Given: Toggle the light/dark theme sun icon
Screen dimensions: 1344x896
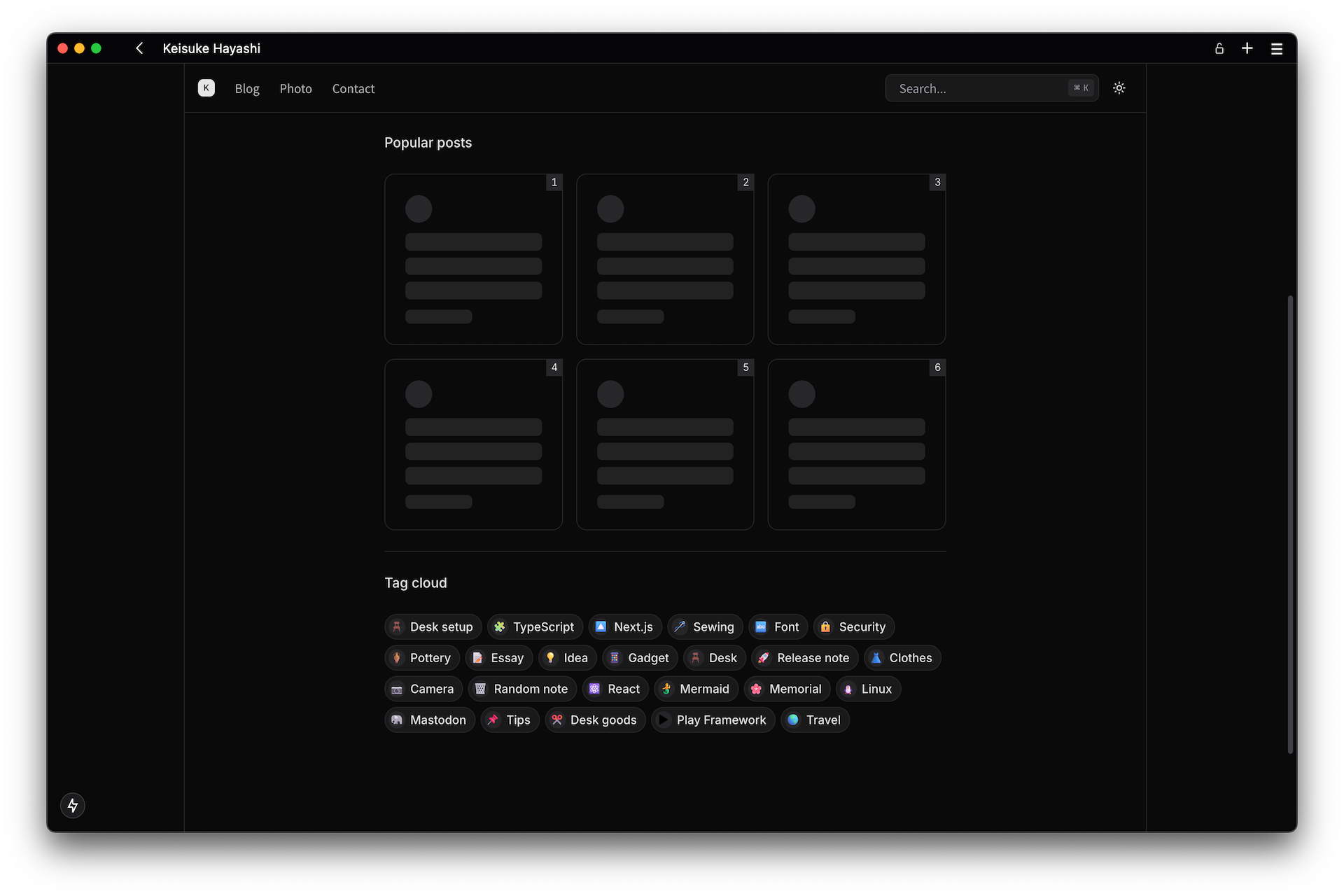Looking at the screenshot, I should pyautogui.click(x=1119, y=88).
